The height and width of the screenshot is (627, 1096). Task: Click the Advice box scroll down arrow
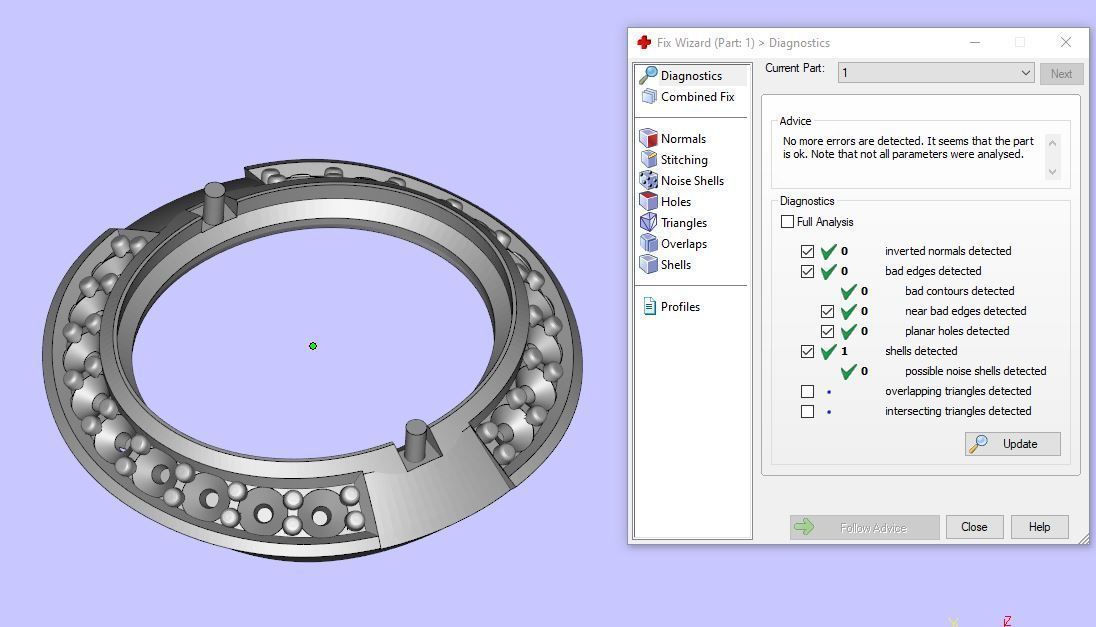1053,172
